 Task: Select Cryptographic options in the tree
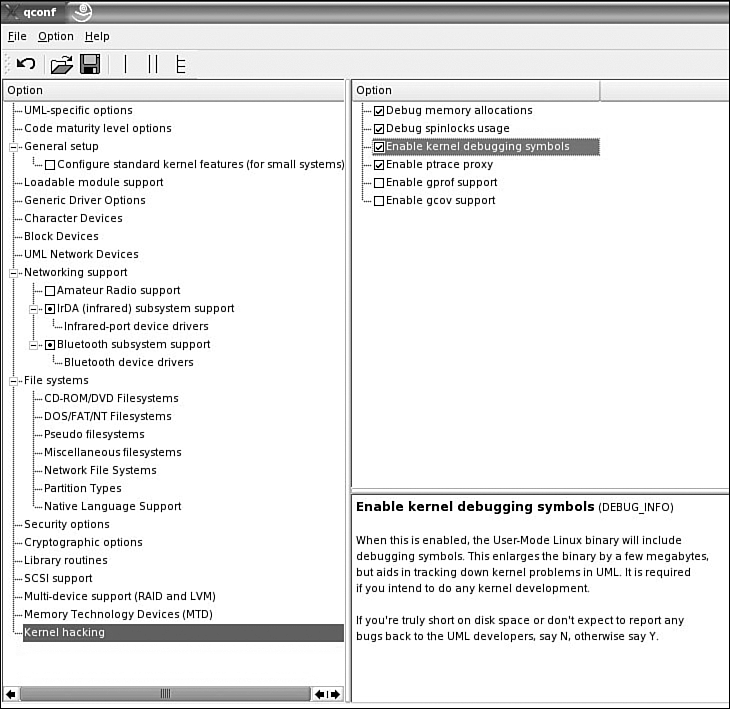83,542
